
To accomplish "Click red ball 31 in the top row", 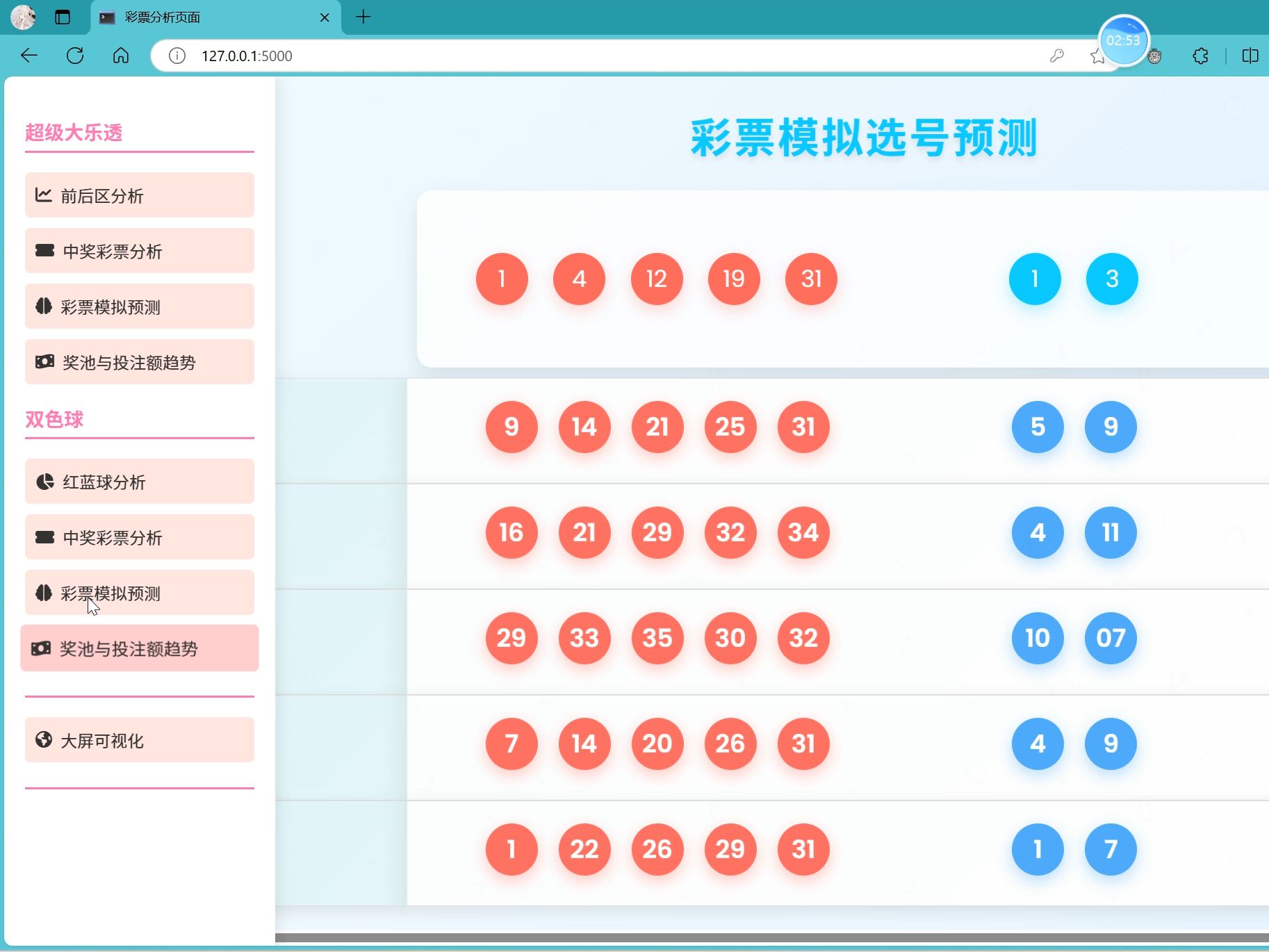I will point(810,279).
